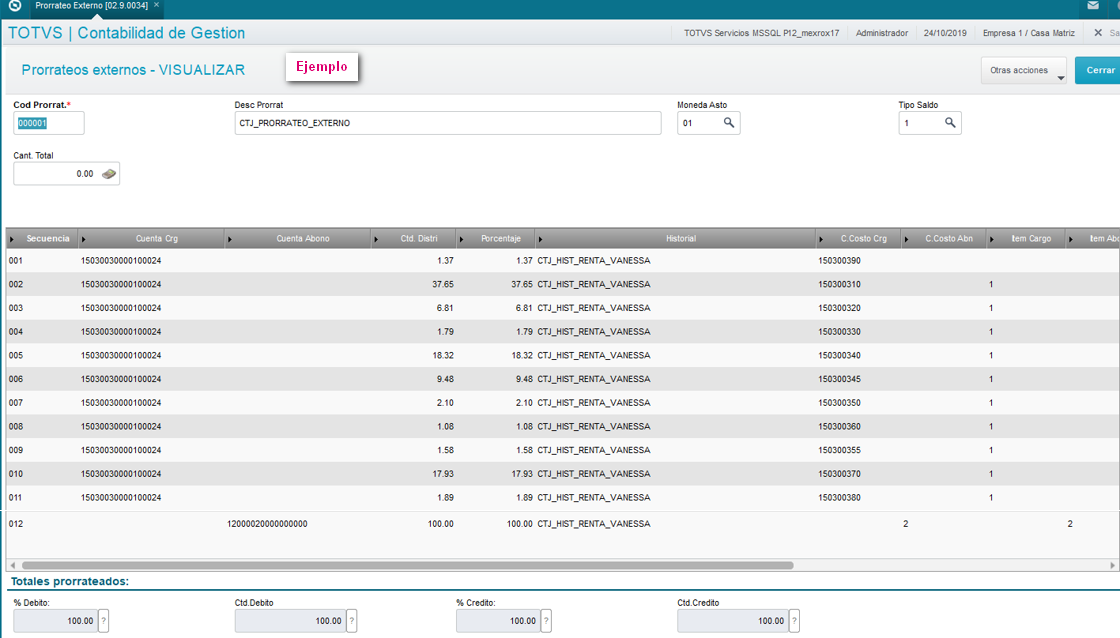
Task: Close the Prorrateo Externo tab
Action: 156,5
